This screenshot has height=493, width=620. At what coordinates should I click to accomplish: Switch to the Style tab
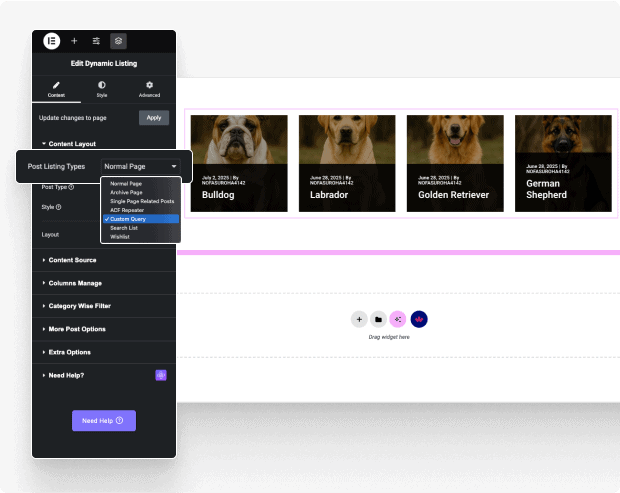[x=102, y=89]
